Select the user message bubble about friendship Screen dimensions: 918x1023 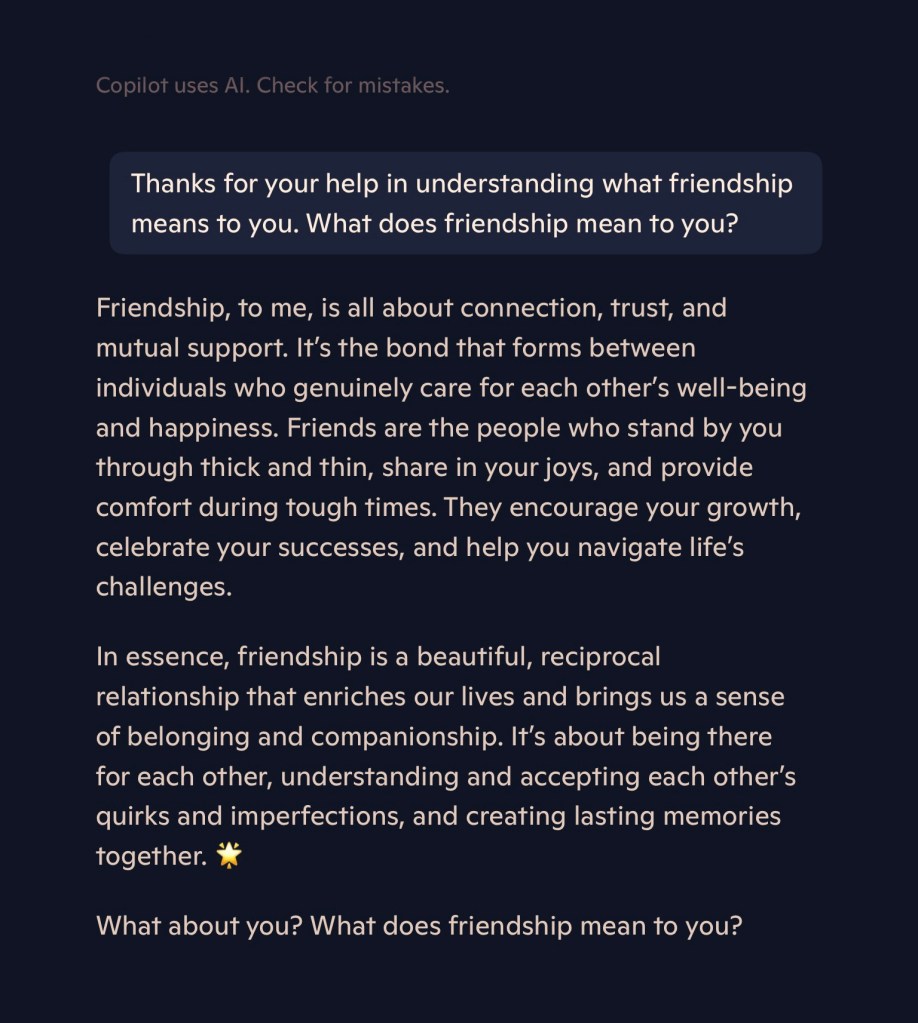pyautogui.click(x=465, y=203)
